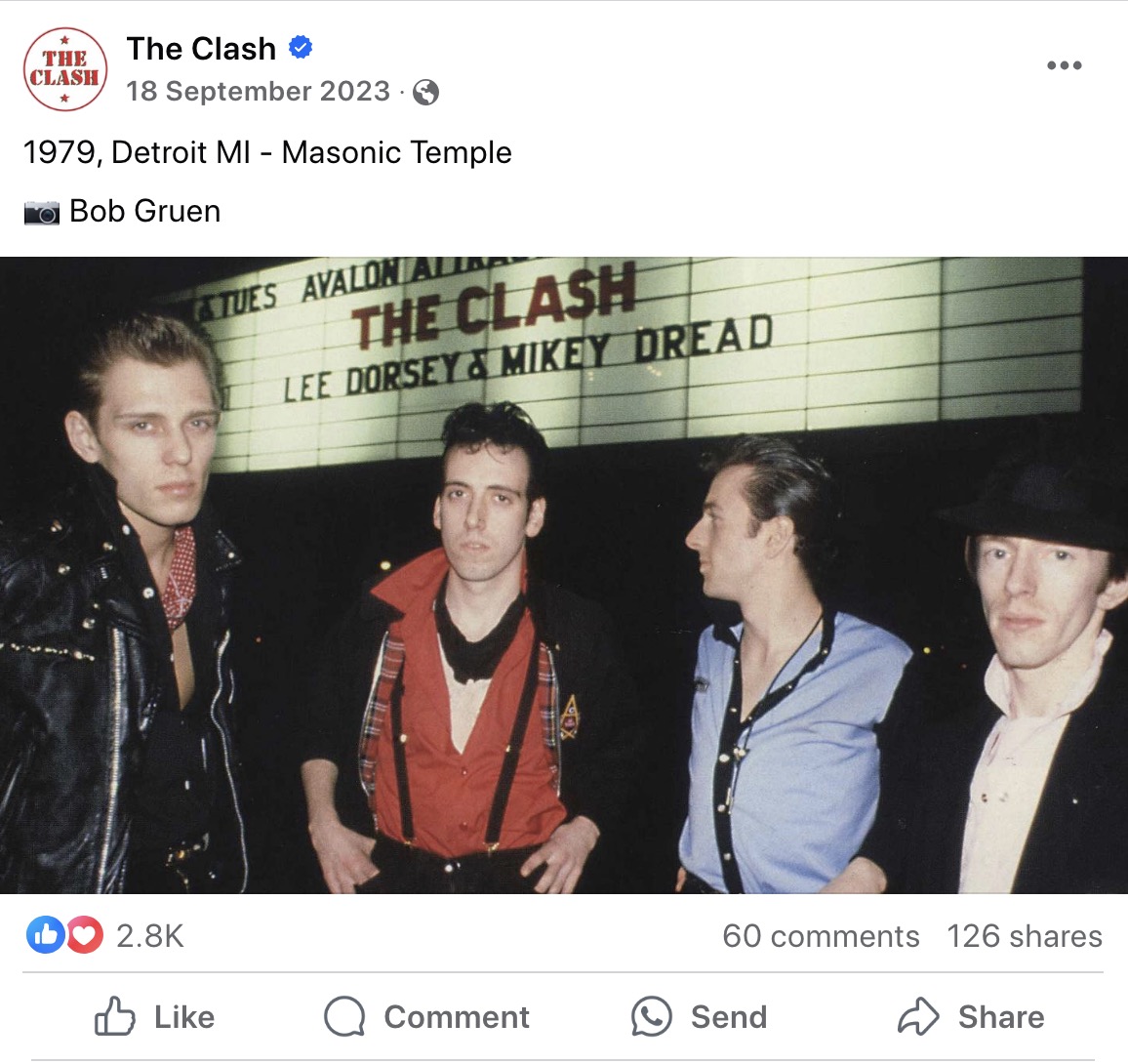This screenshot has width=1128, height=1064.
Task: View the 126 shares list
Action: 1025,936
